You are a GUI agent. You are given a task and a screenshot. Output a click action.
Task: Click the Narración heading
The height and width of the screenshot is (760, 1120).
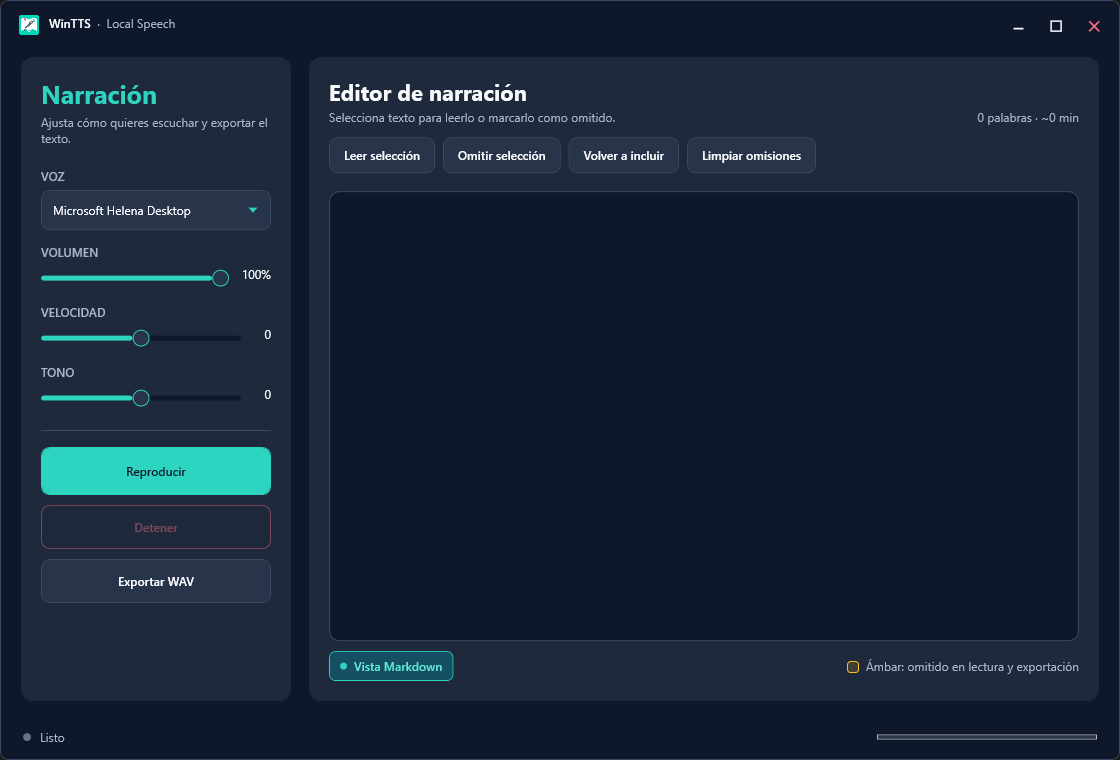point(99,95)
